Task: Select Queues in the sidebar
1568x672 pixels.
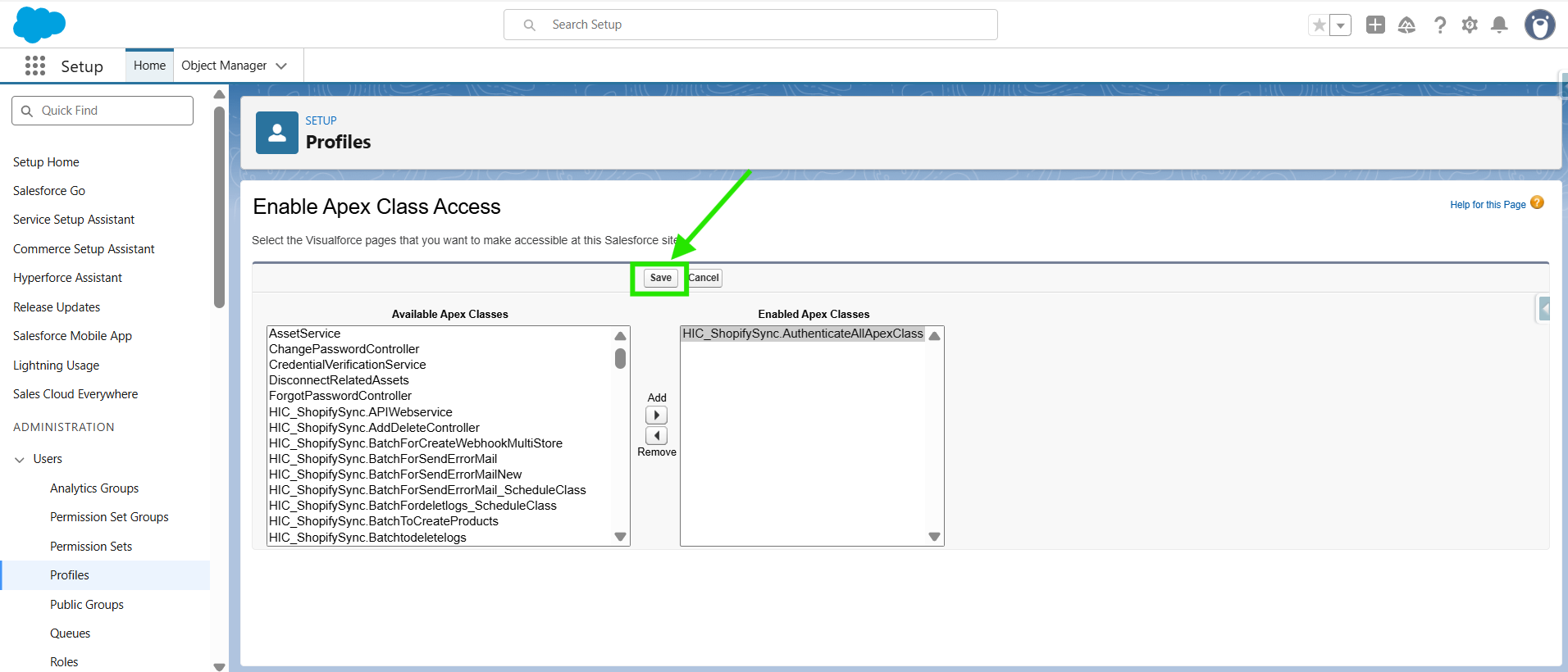Action: [x=71, y=633]
